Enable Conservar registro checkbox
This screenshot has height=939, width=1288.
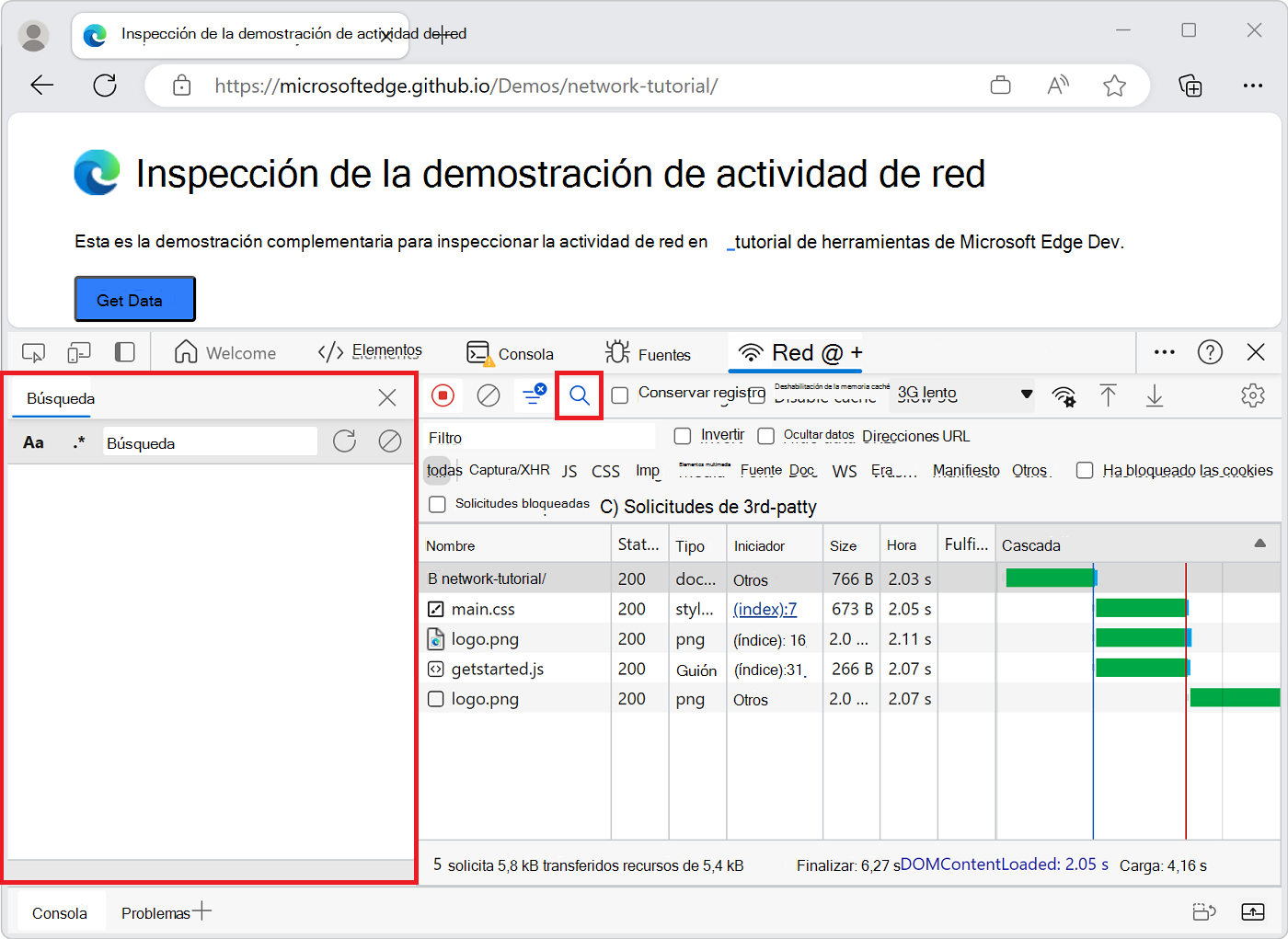coord(620,395)
